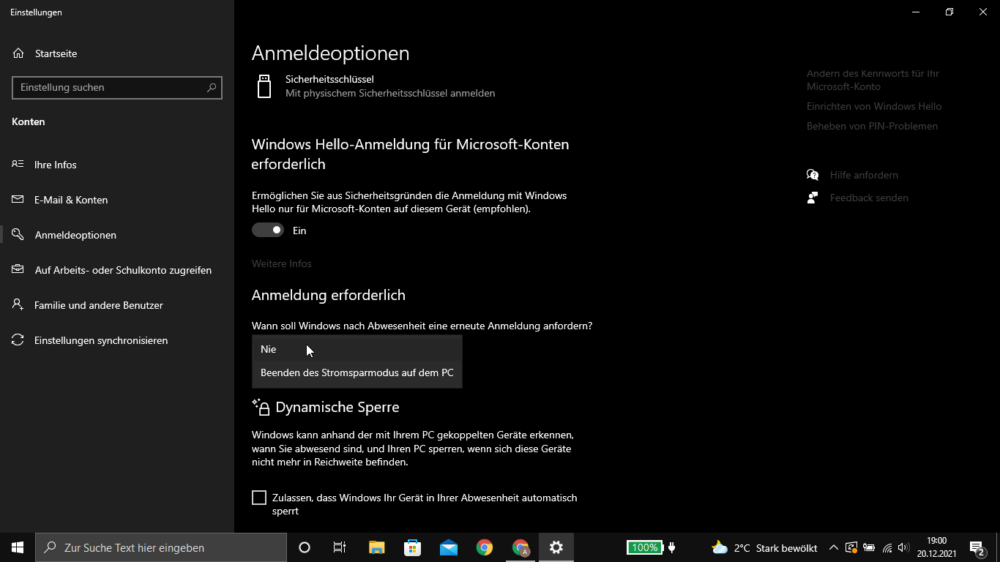
Task: Click the briefcase icon for Arbeits- oder Schulkonto
Action: point(18,269)
